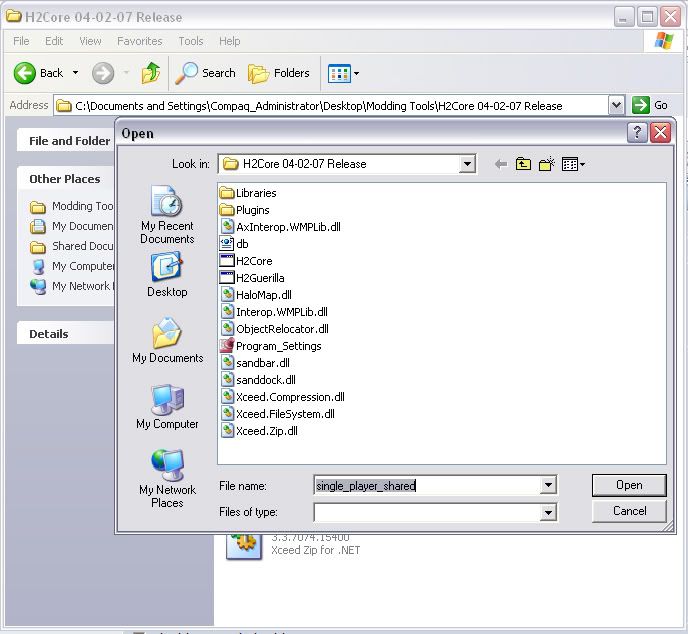Screen dimensions: 688x634
Task: Select the db file
Action: click(234, 244)
